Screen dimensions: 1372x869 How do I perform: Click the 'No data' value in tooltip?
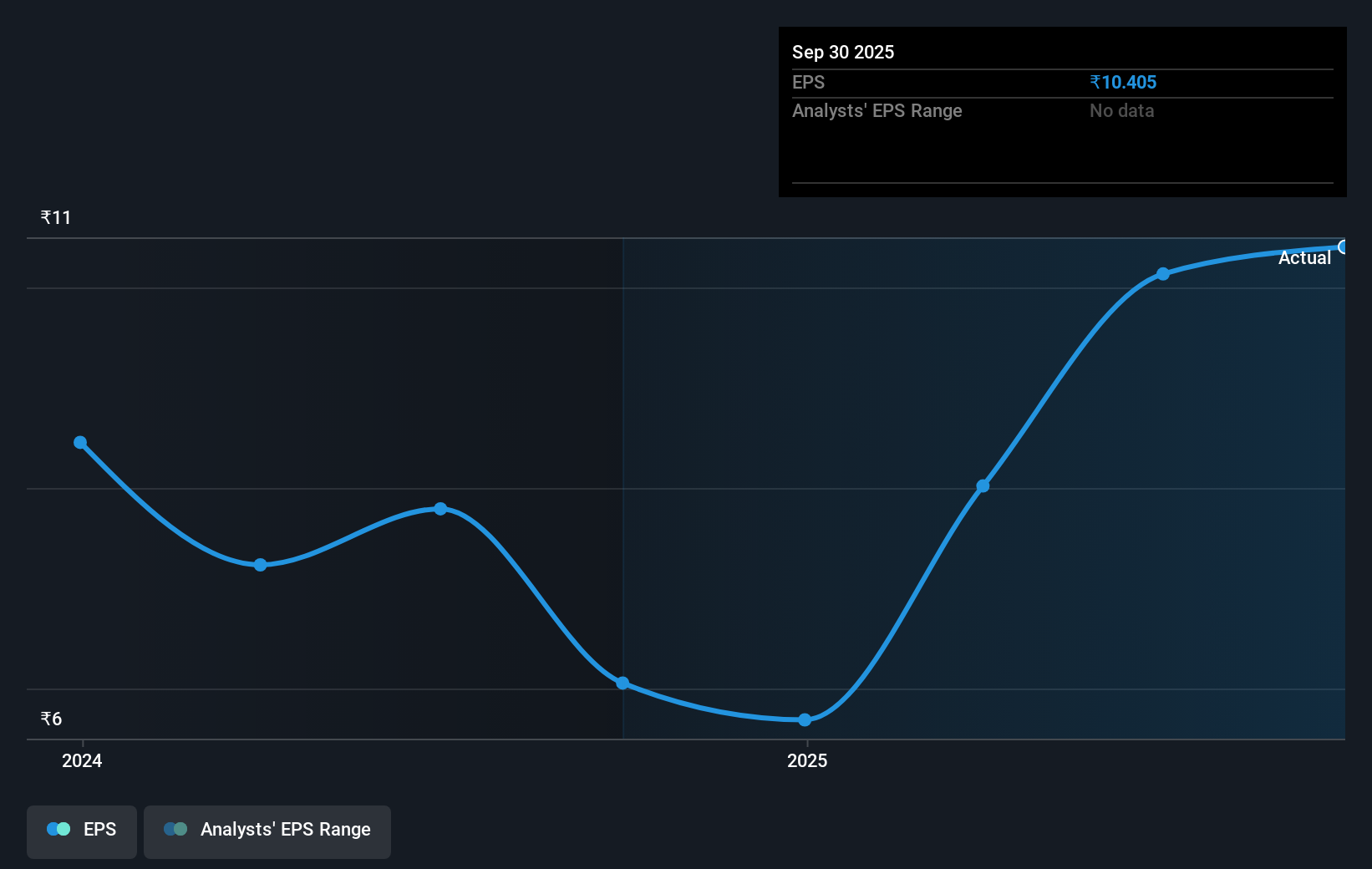[x=1121, y=110]
